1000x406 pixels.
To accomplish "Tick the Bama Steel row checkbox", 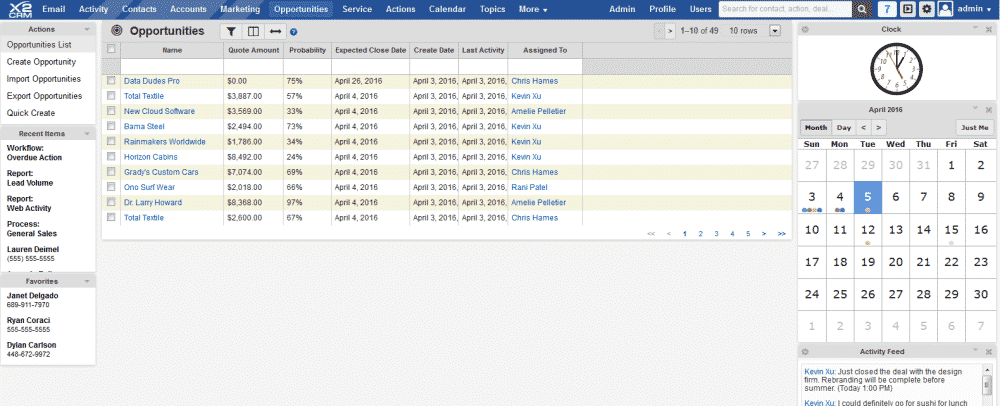I will tap(111, 127).
